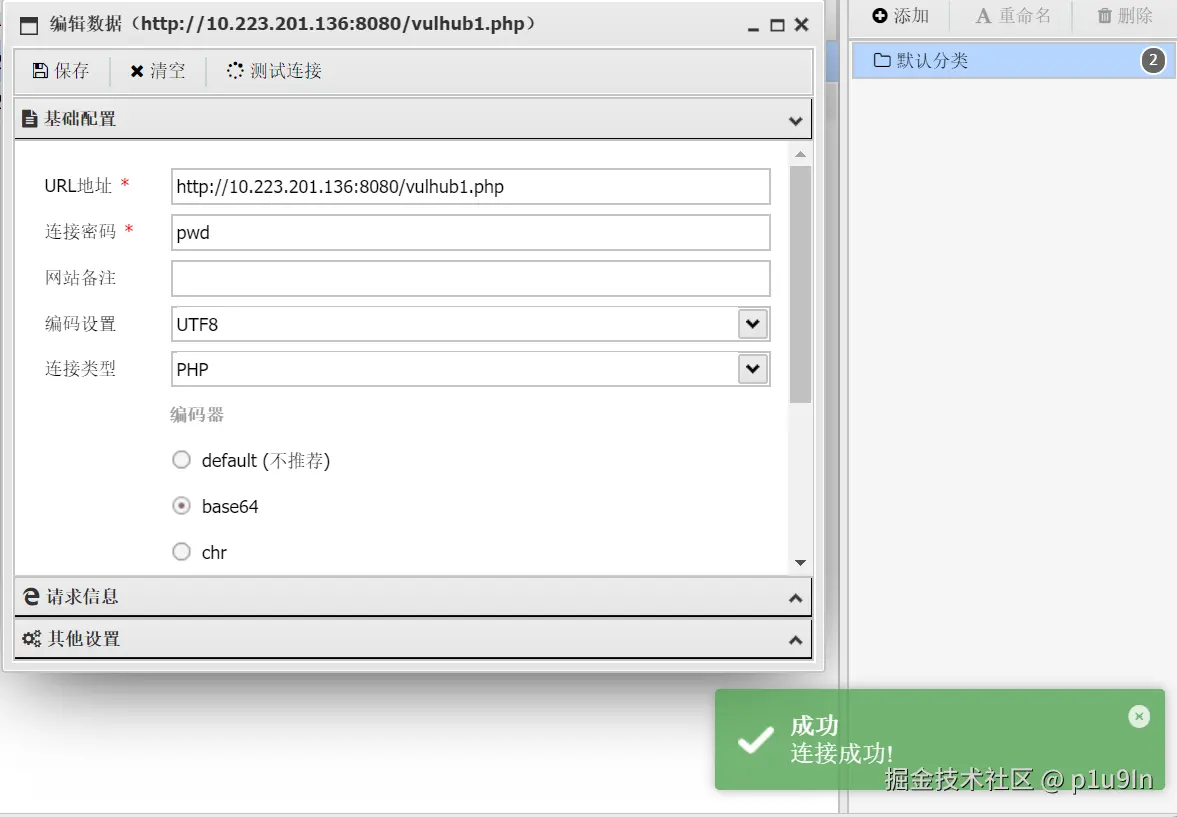Click the Delete (删除) category button

[1124, 16]
